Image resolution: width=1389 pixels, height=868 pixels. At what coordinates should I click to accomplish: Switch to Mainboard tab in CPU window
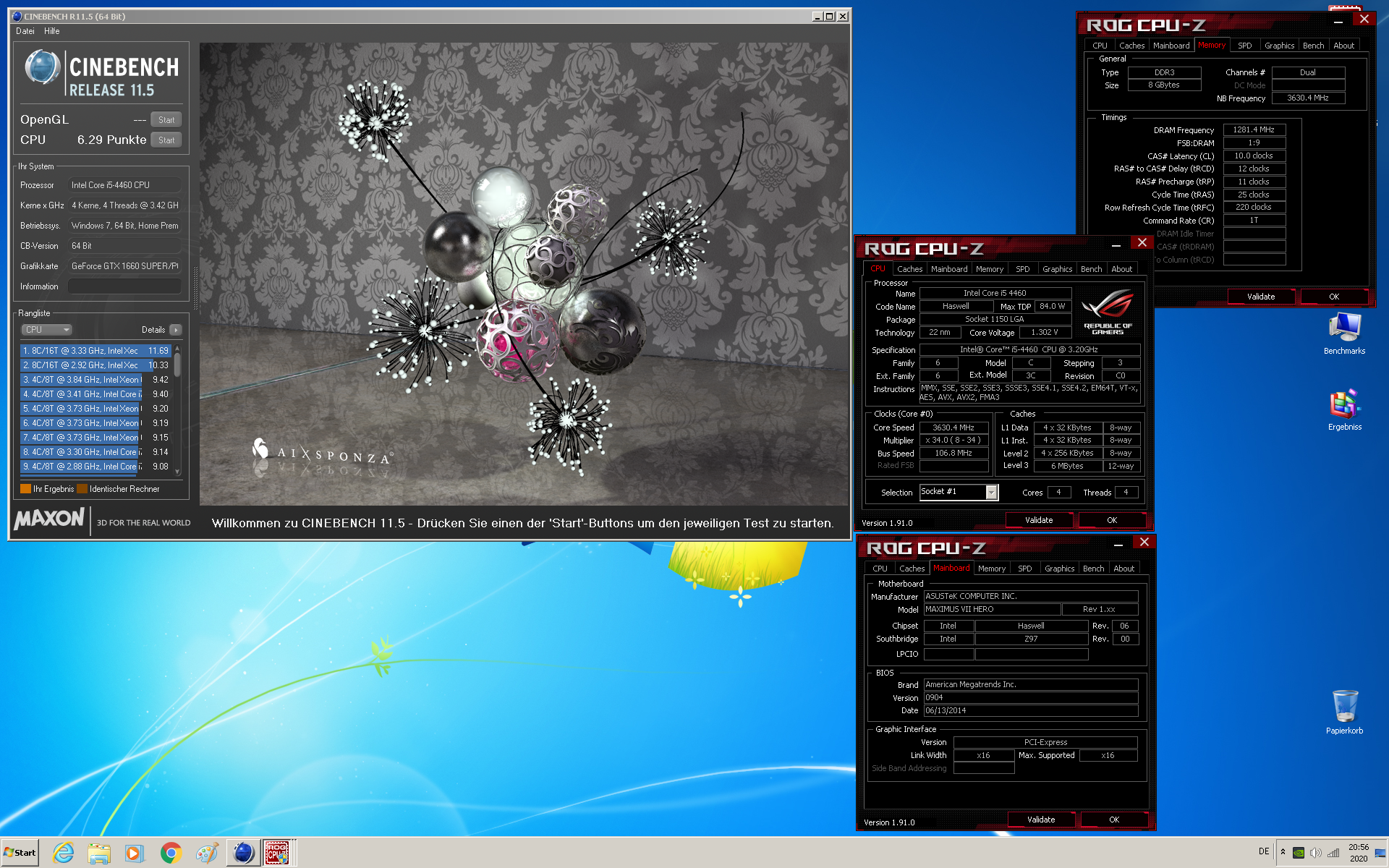point(949,269)
